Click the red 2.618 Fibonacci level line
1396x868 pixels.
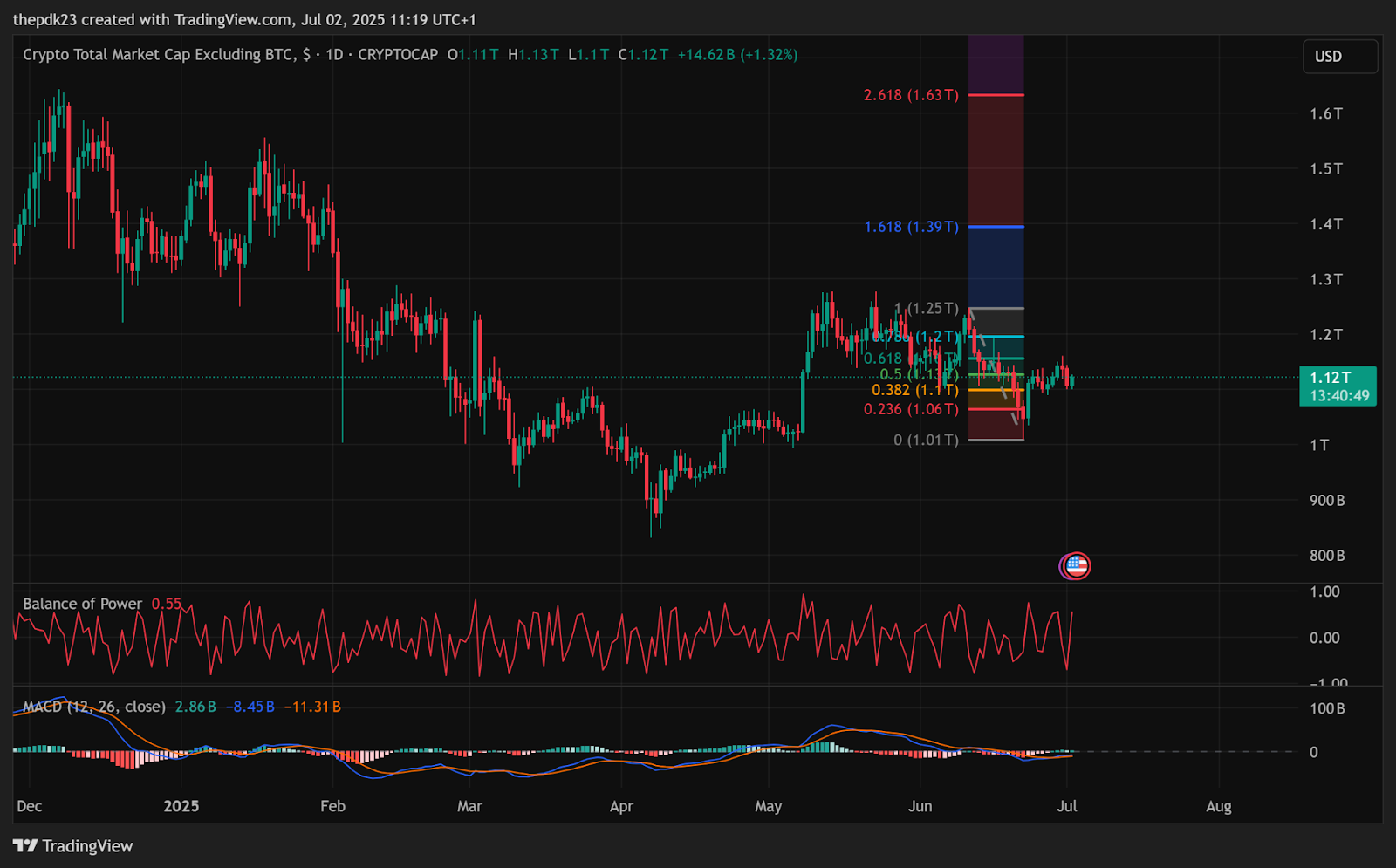click(x=996, y=95)
